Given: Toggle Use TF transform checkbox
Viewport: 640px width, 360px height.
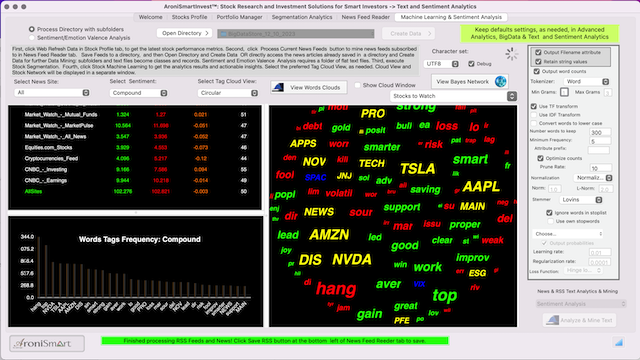Looking at the screenshot, I should pyautogui.click(x=533, y=106).
